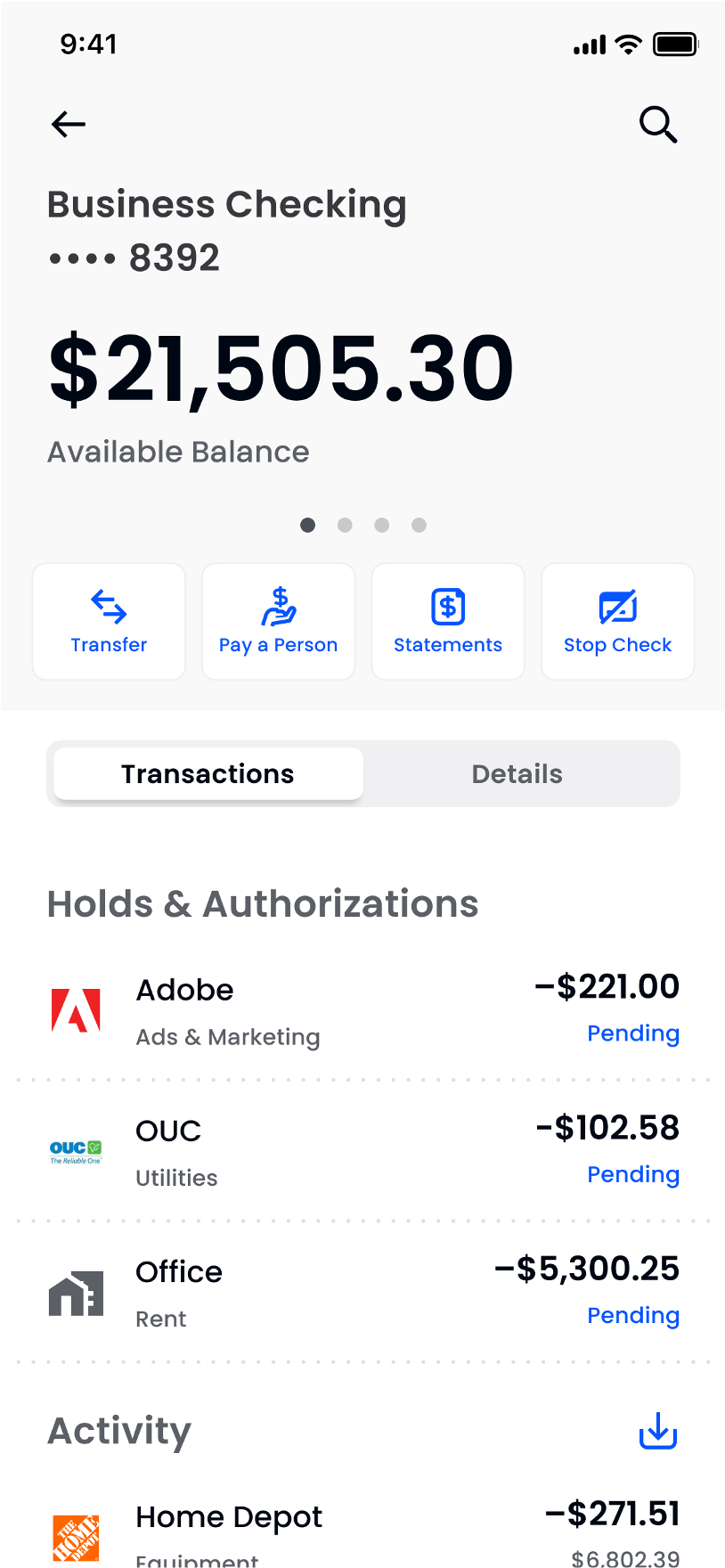Open the Adobe pending transaction amount
Viewport: 725px width, 1568px height.
pyautogui.click(x=607, y=987)
